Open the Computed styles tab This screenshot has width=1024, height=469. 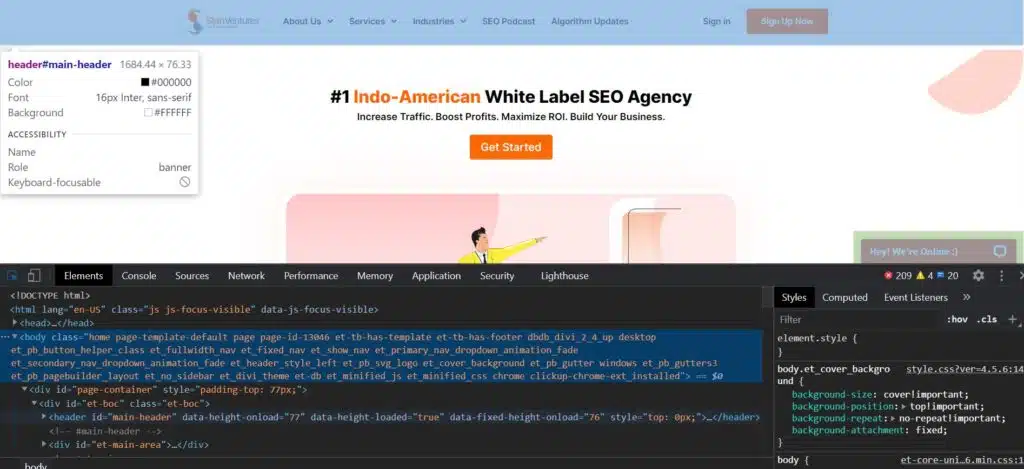point(844,297)
